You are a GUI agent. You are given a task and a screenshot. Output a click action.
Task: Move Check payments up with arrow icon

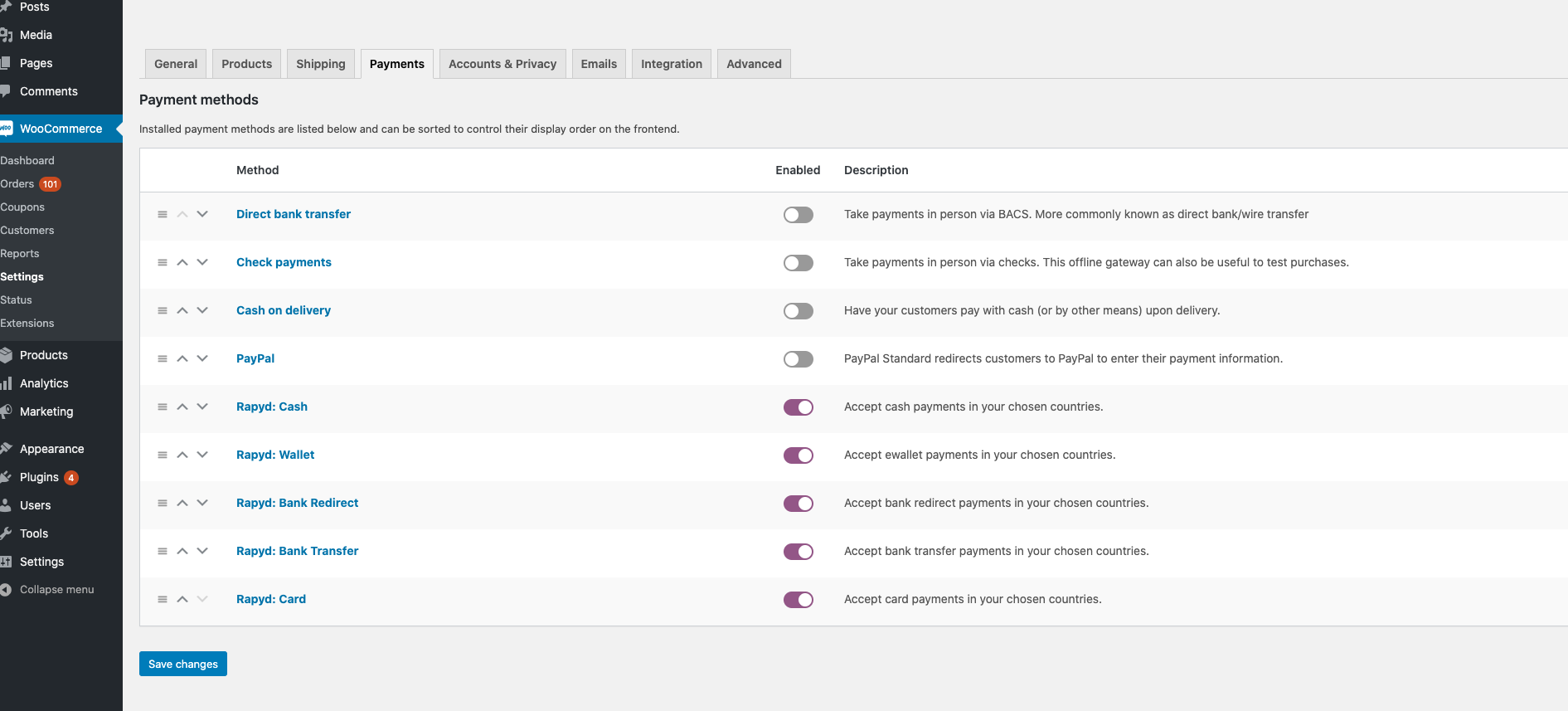click(182, 263)
